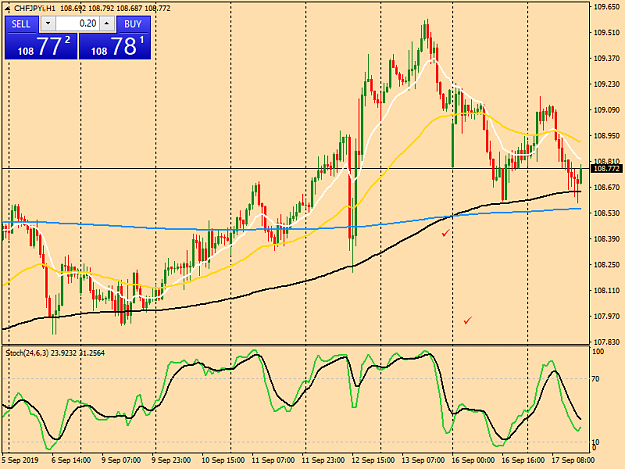625x469 pixels.
Task: Click the Stochastic level 70 label
Action: coord(596,379)
